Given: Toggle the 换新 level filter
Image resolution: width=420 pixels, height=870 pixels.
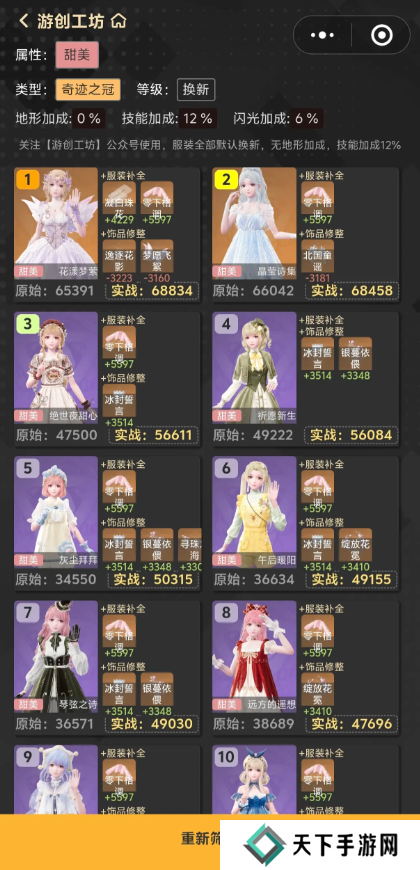Looking at the screenshot, I should pos(196,89).
